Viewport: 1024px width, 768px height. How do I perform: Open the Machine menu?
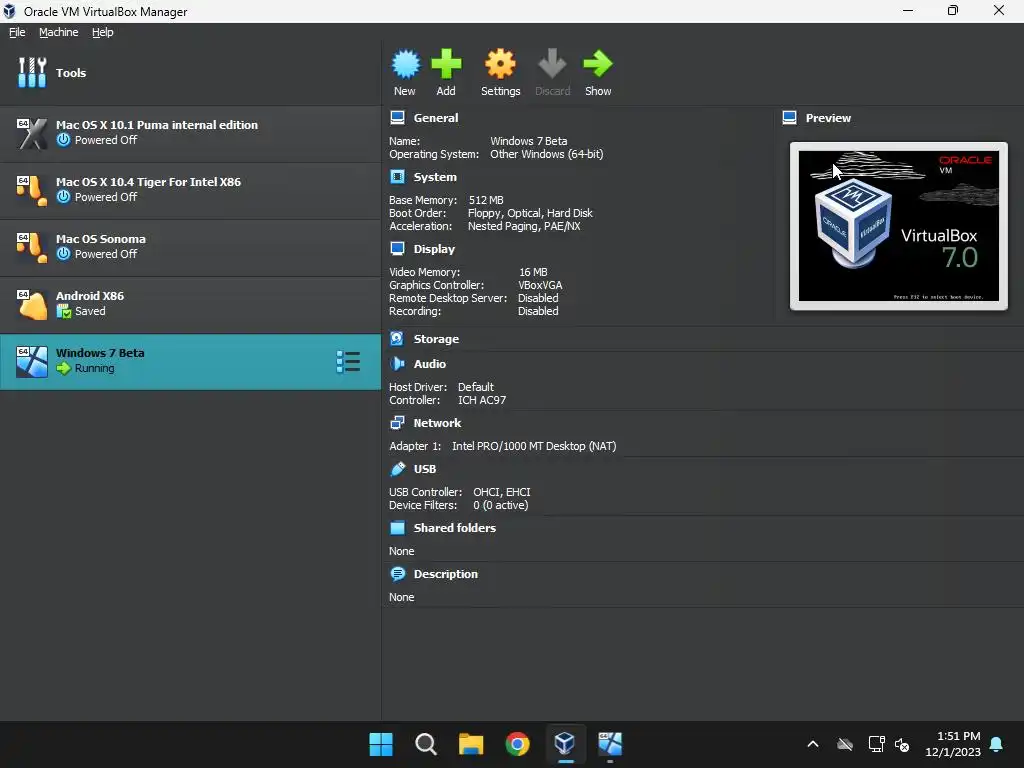(59, 32)
